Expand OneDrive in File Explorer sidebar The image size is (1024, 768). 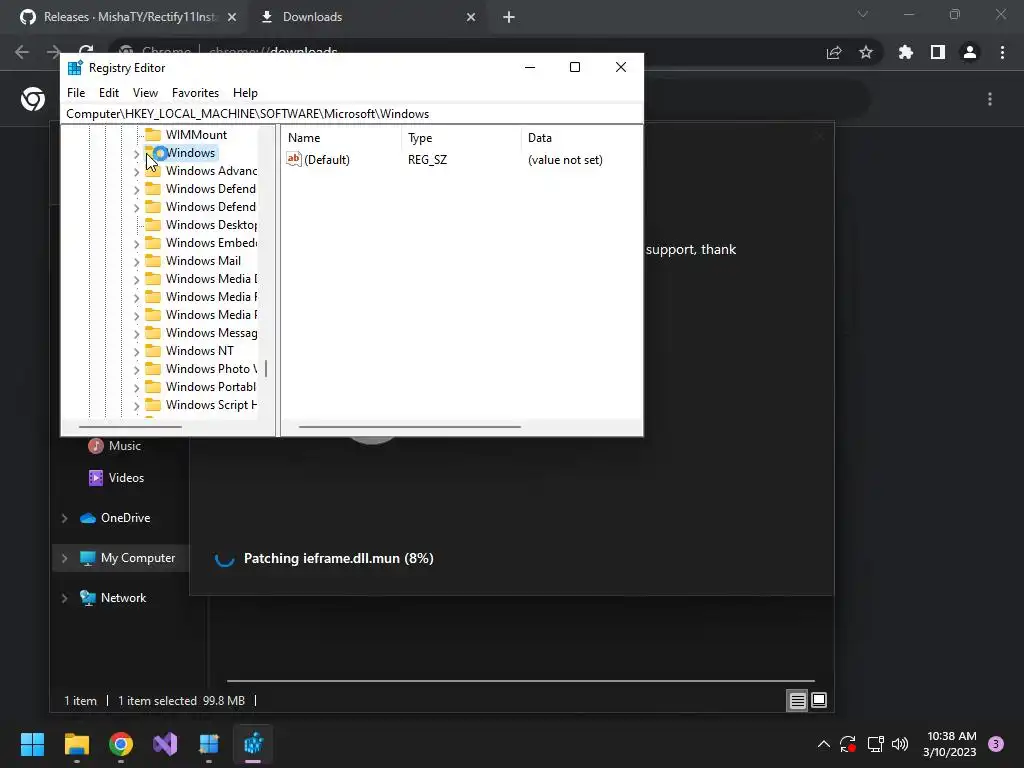[65, 519]
